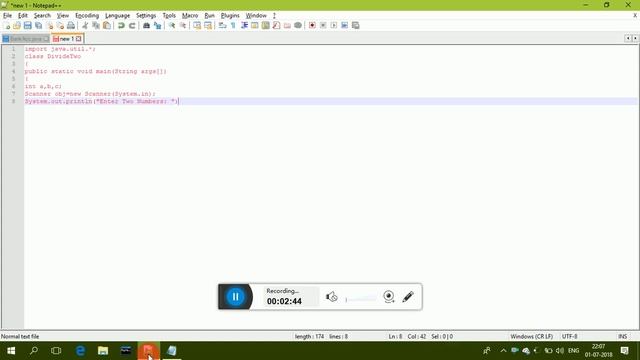Viewport: 640px width, 360px height.
Task: Launch Microsoft Edge from the taskbar
Action: click(x=80, y=351)
